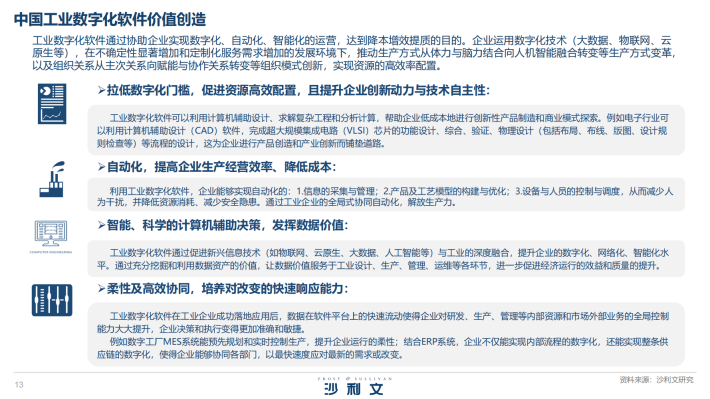Select the automation description gray text box
The width and height of the screenshot is (710, 399).
pos(386,195)
